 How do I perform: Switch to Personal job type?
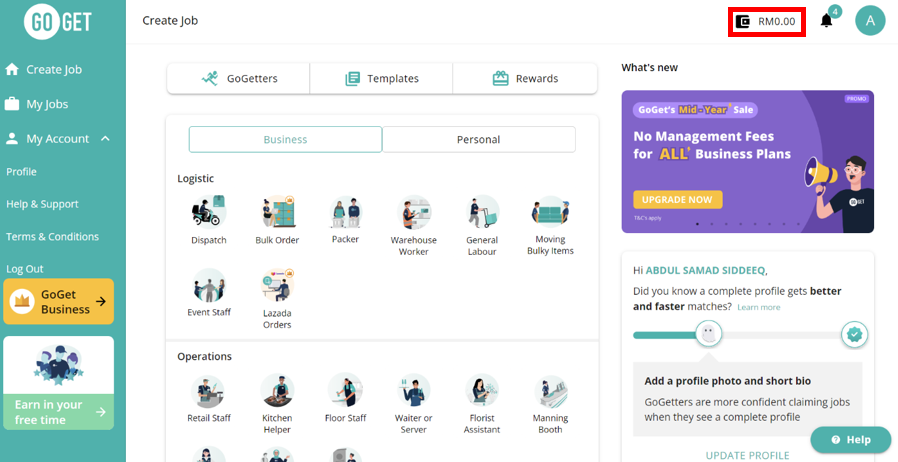(479, 140)
